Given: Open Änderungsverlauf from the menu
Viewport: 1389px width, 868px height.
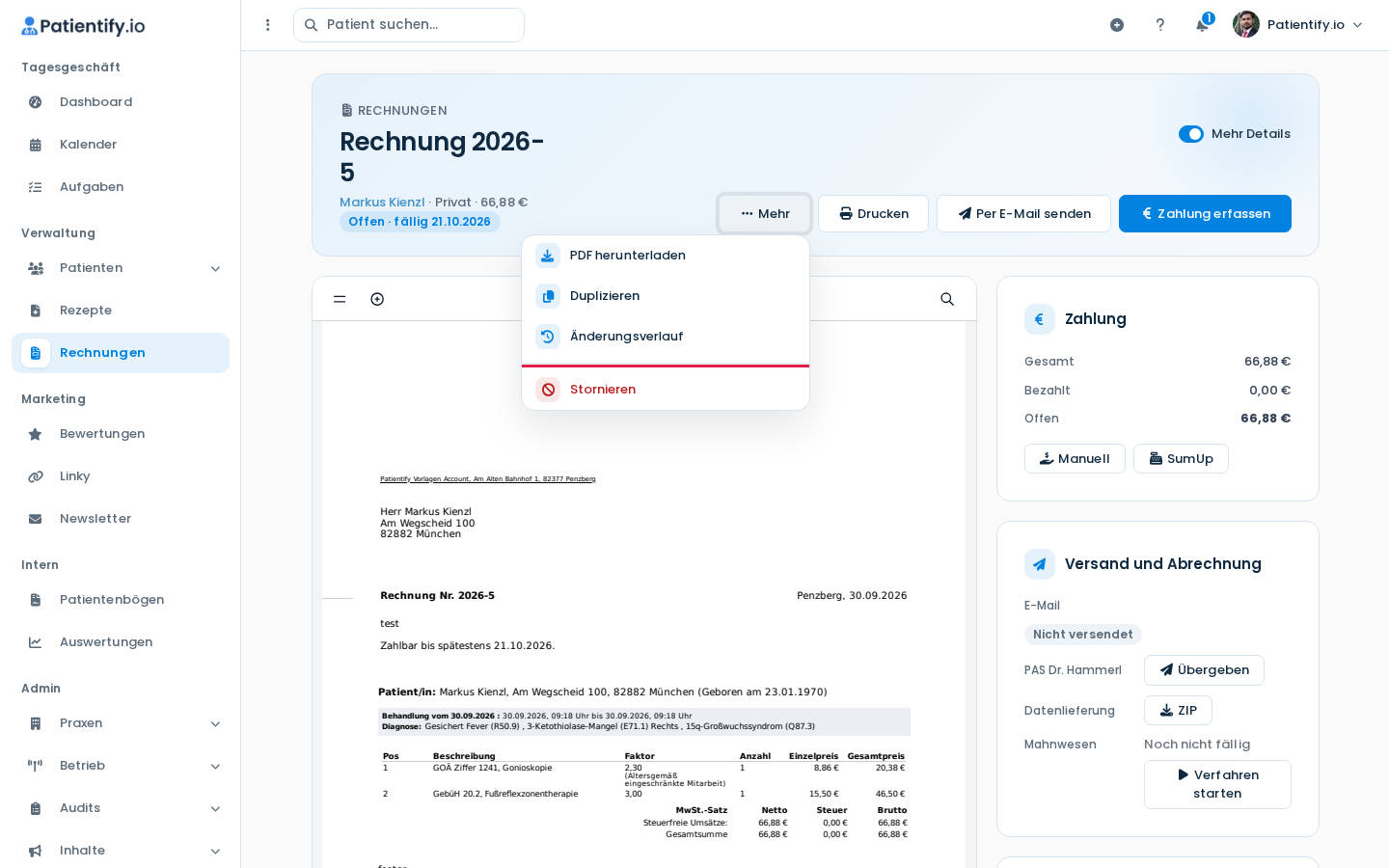Looking at the screenshot, I should click(666, 337).
